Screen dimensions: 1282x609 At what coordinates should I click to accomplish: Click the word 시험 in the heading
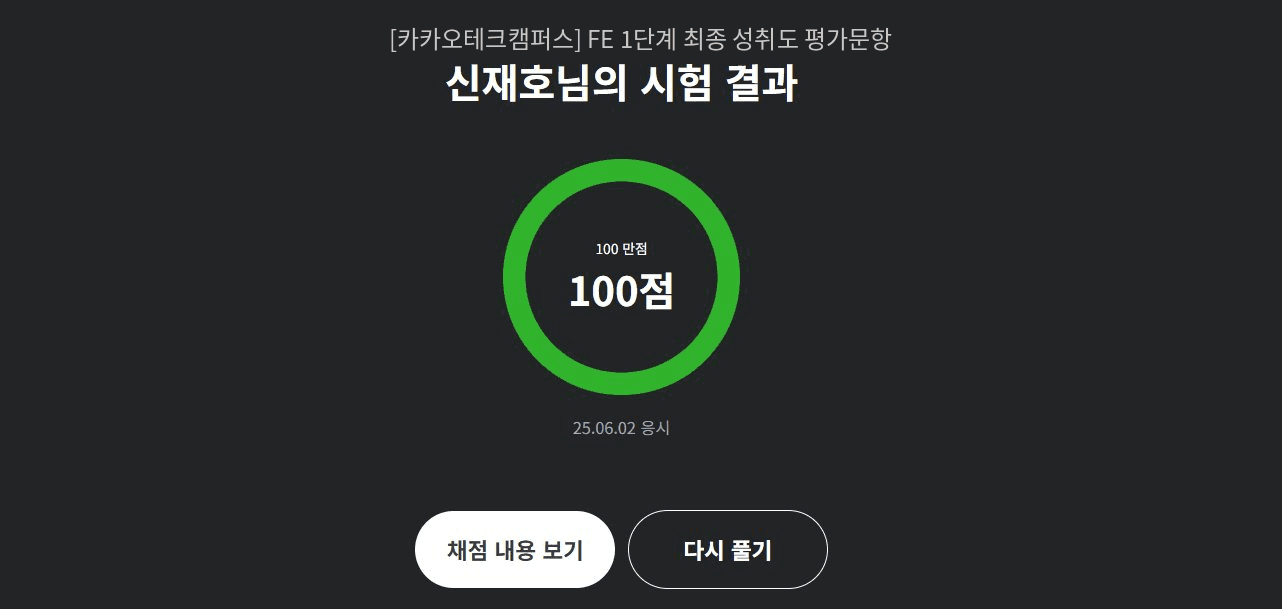[x=675, y=84]
